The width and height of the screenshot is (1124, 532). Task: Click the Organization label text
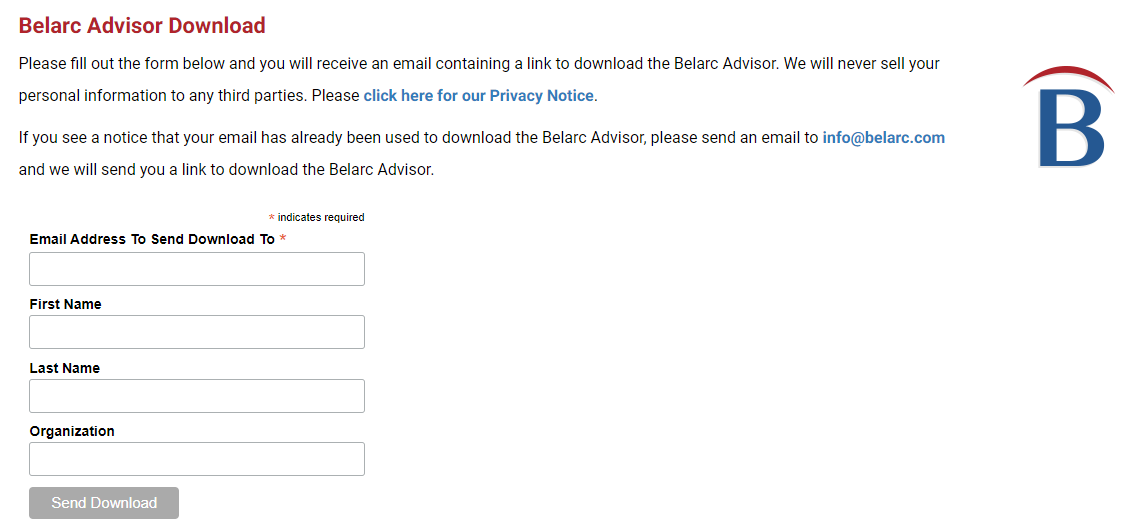pyautogui.click(x=72, y=431)
